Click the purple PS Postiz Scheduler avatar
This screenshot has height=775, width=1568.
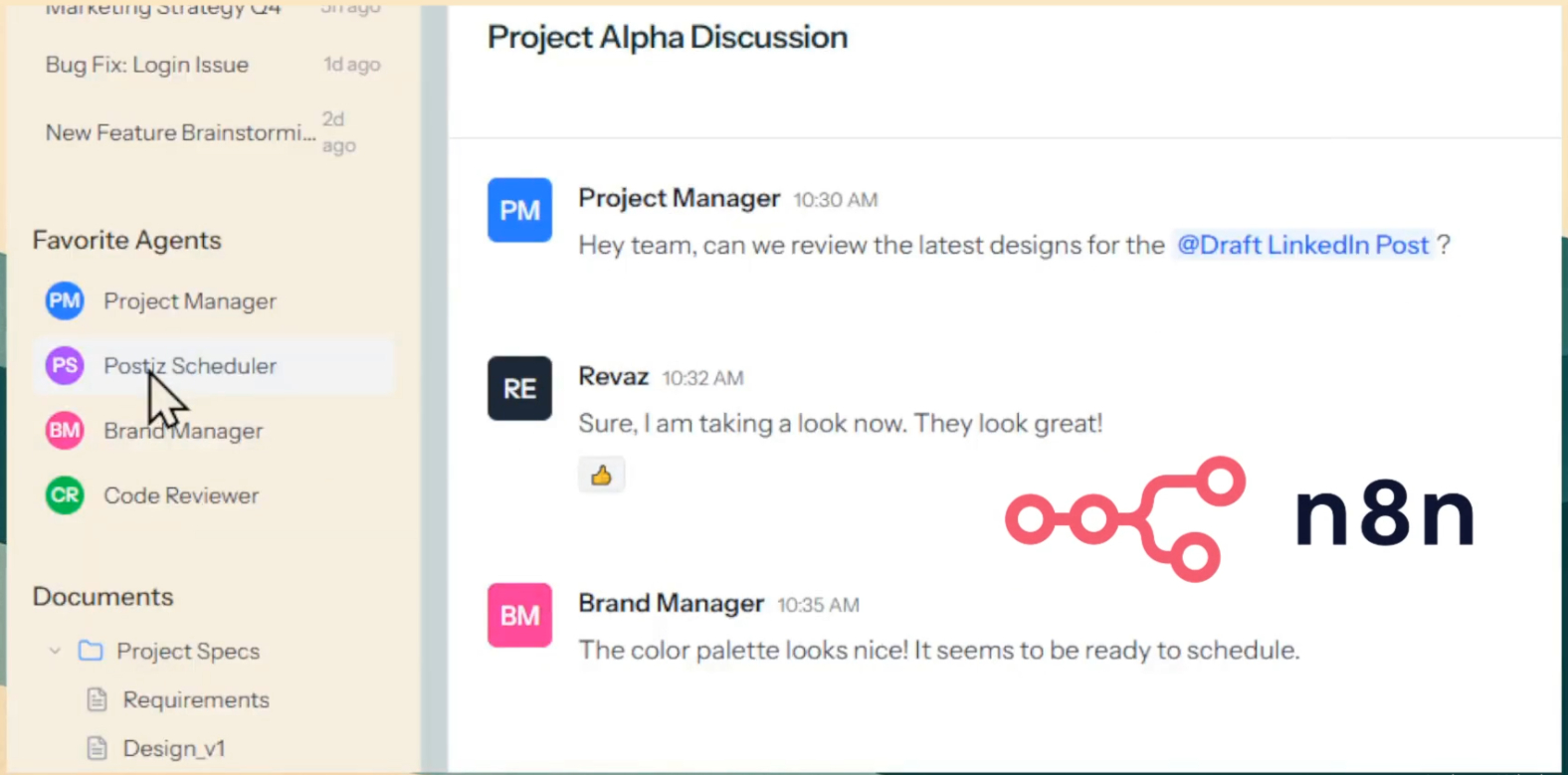[x=65, y=366]
